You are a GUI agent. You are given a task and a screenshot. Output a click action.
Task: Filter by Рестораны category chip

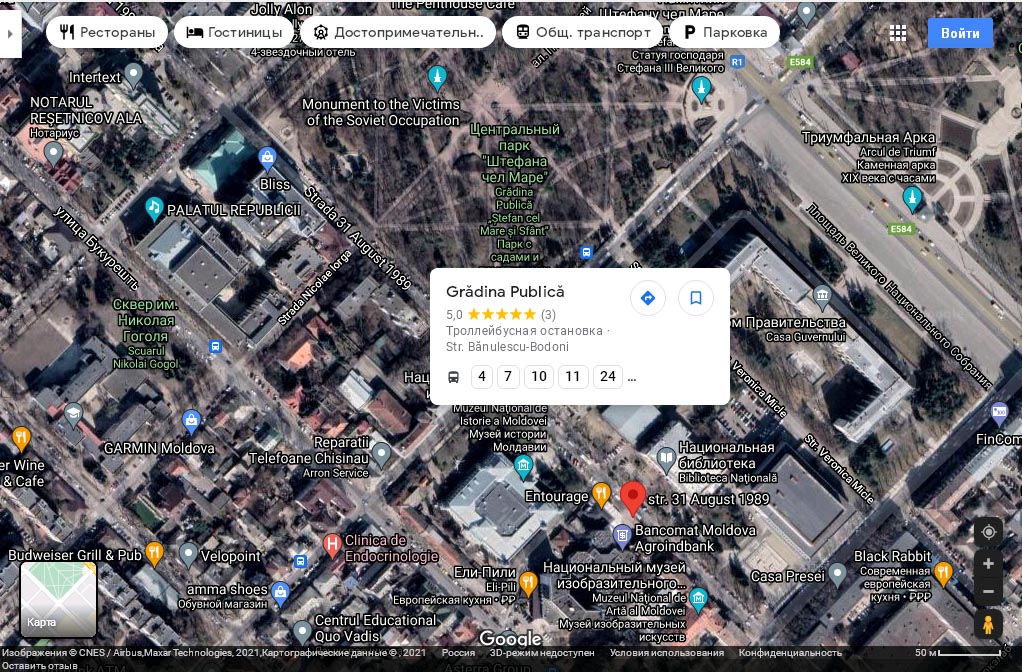click(x=107, y=32)
